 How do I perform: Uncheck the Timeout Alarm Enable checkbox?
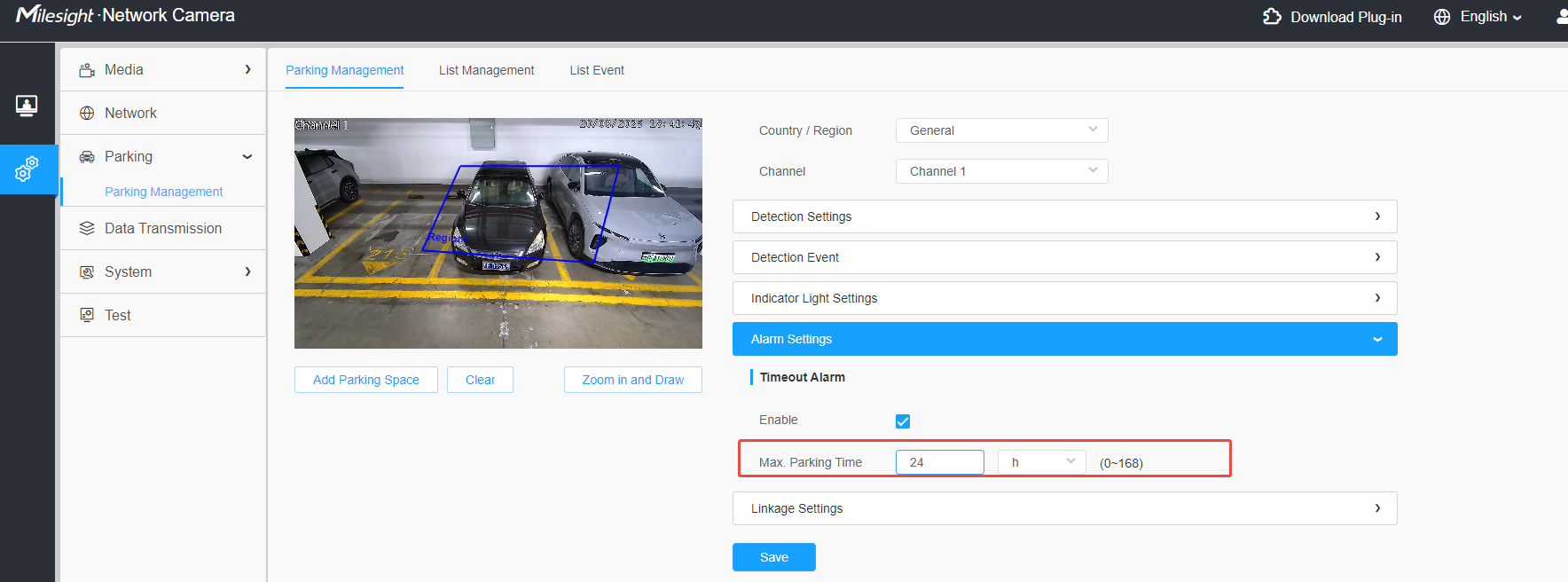click(x=903, y=421)
